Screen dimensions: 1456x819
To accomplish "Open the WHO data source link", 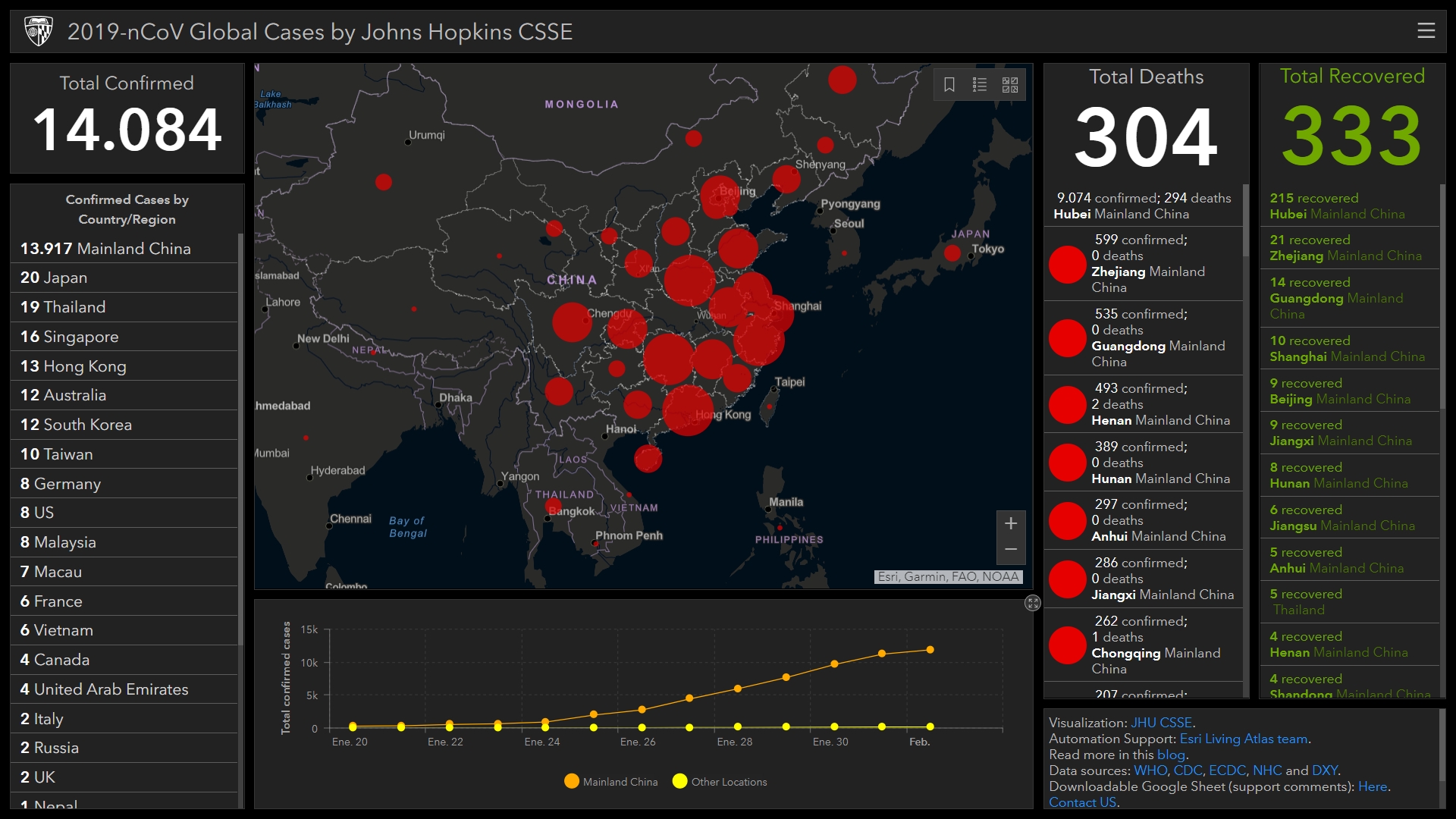I will click(1150, 770).
